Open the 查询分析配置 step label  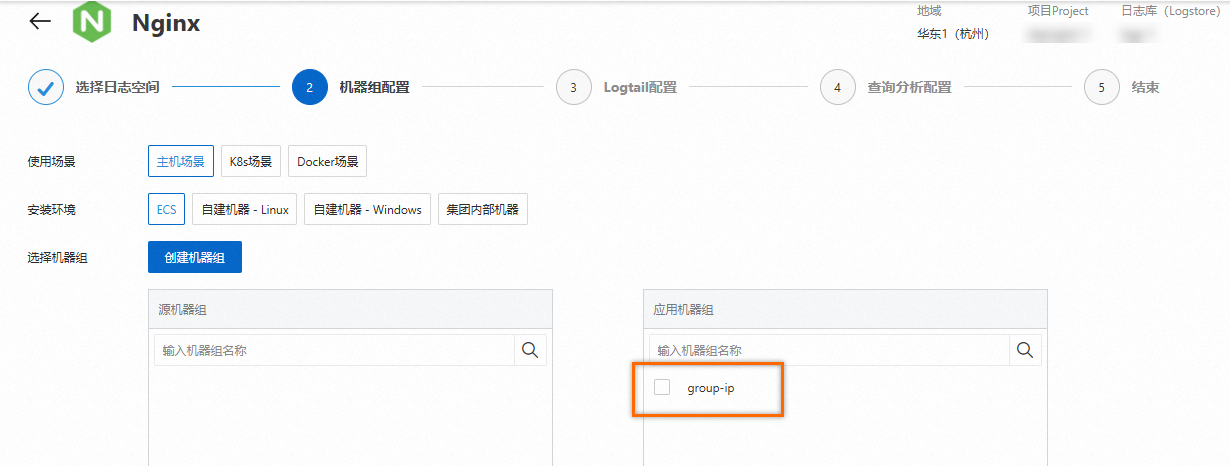click(910, 87)
